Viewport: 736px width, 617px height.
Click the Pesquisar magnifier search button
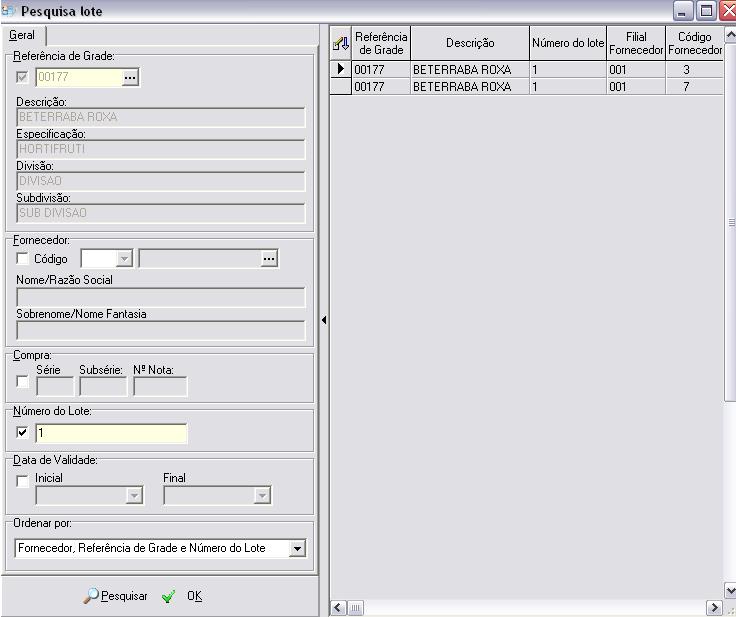(116, 596)
